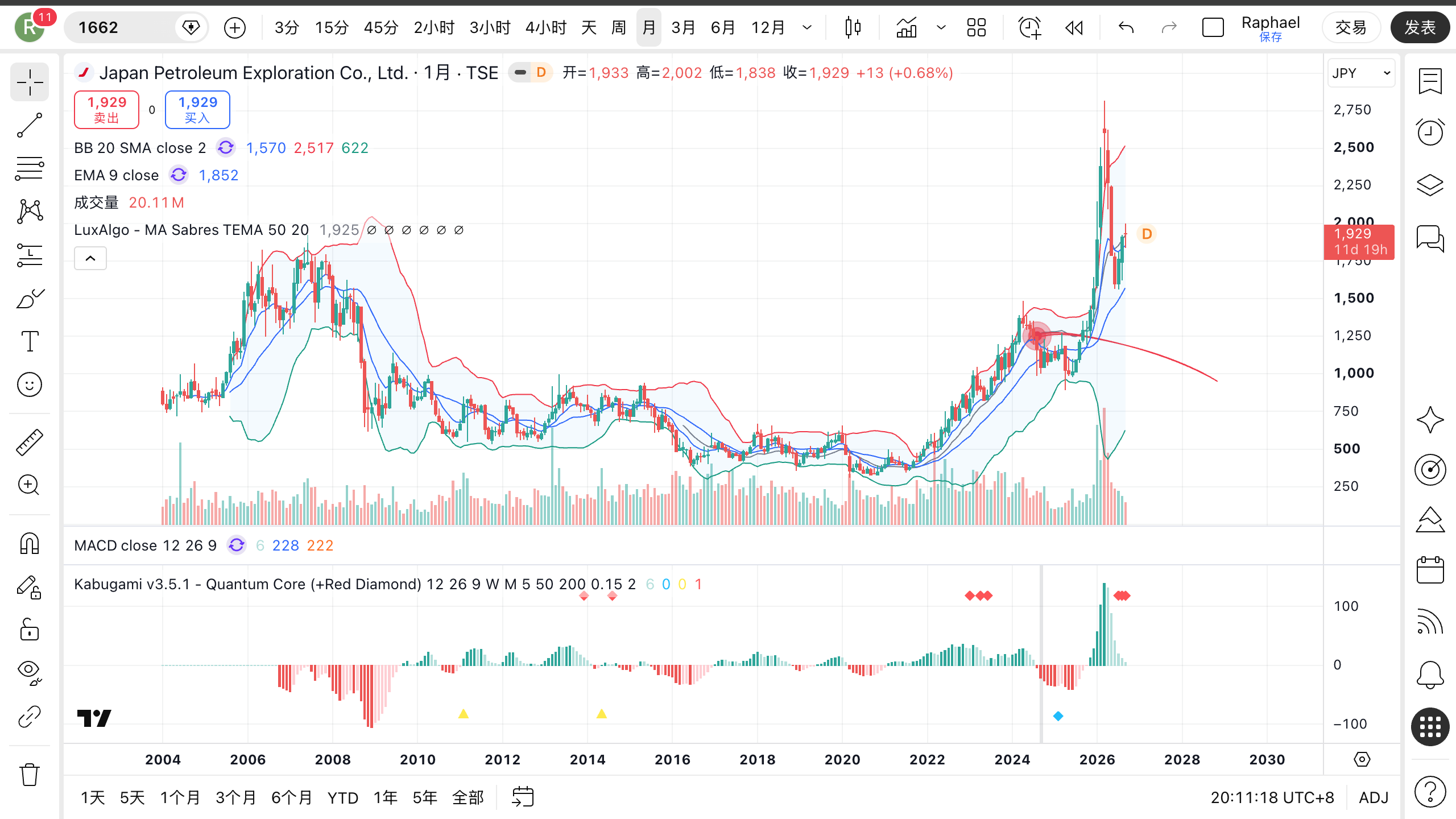This screenshot has width=1456, height=819.
Task: Start bar replay mode
Action: (x=1074, y=27)
